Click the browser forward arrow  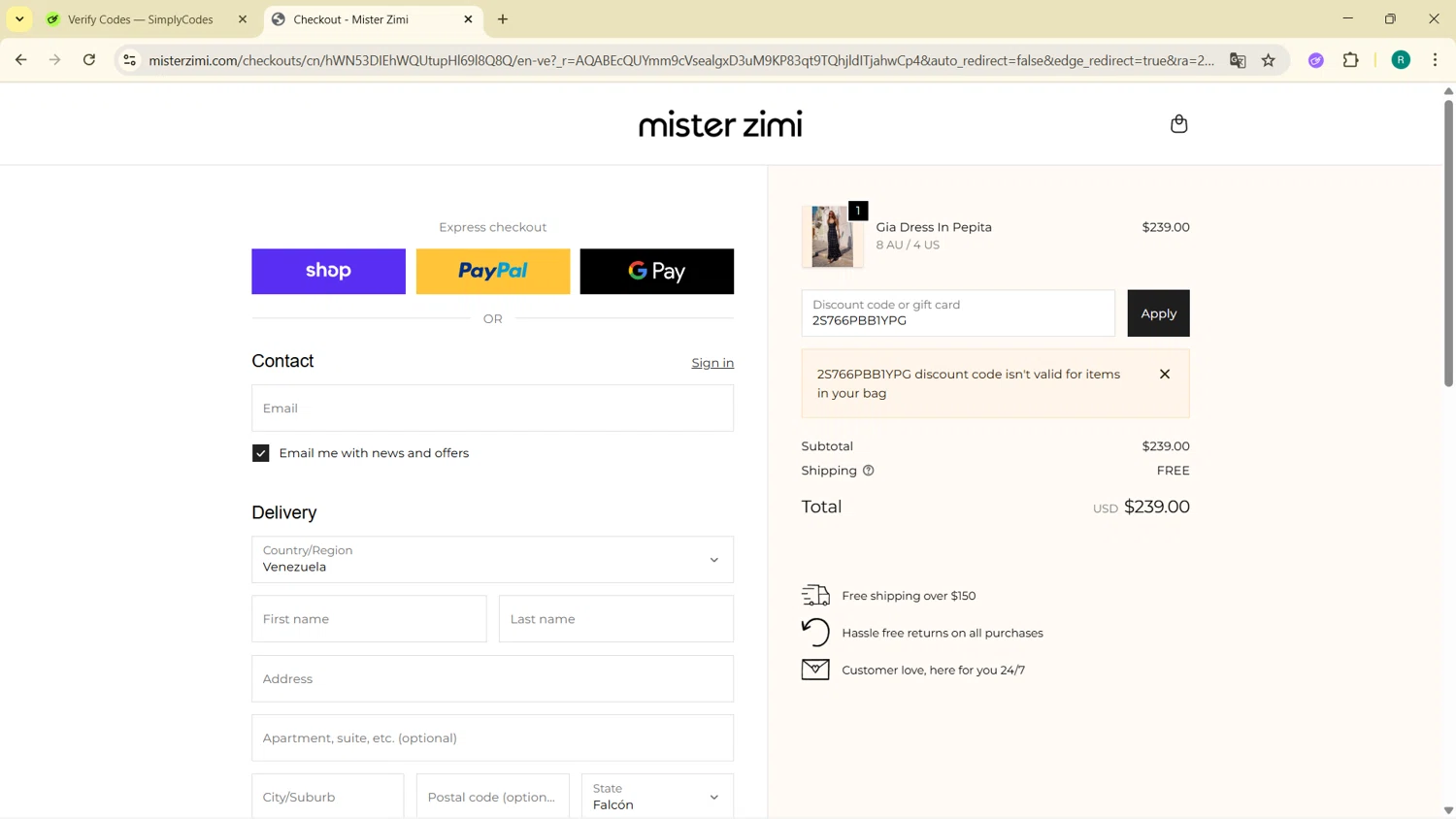tap(55, 60)
